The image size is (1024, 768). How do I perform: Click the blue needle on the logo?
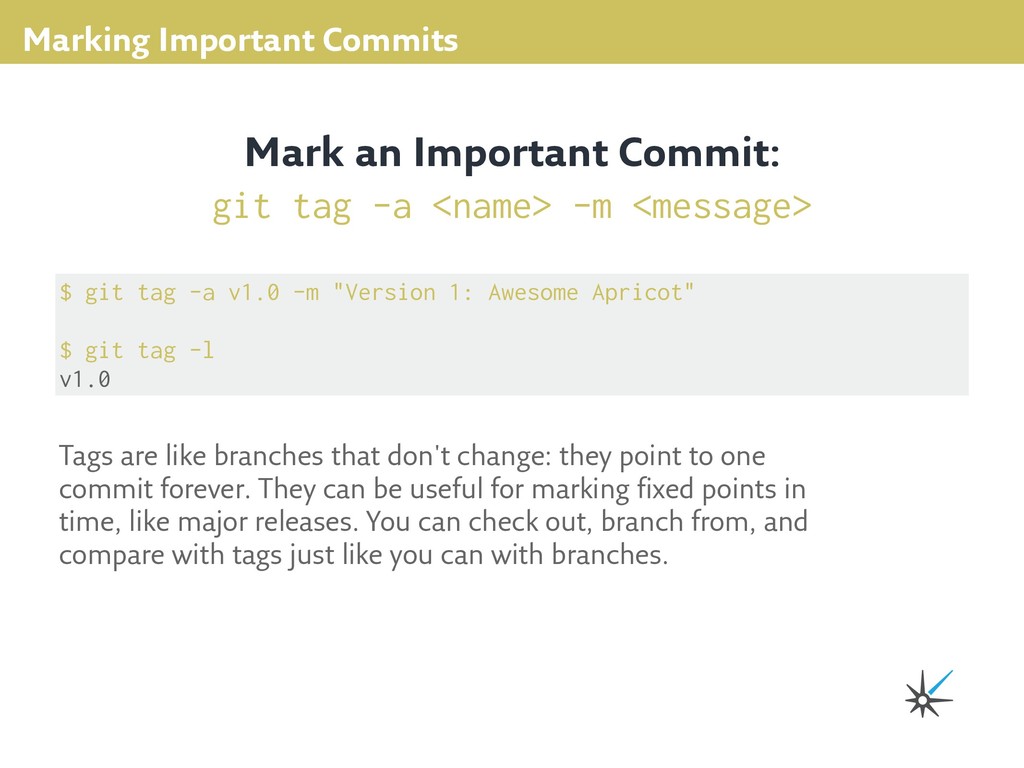pos(941,681)
